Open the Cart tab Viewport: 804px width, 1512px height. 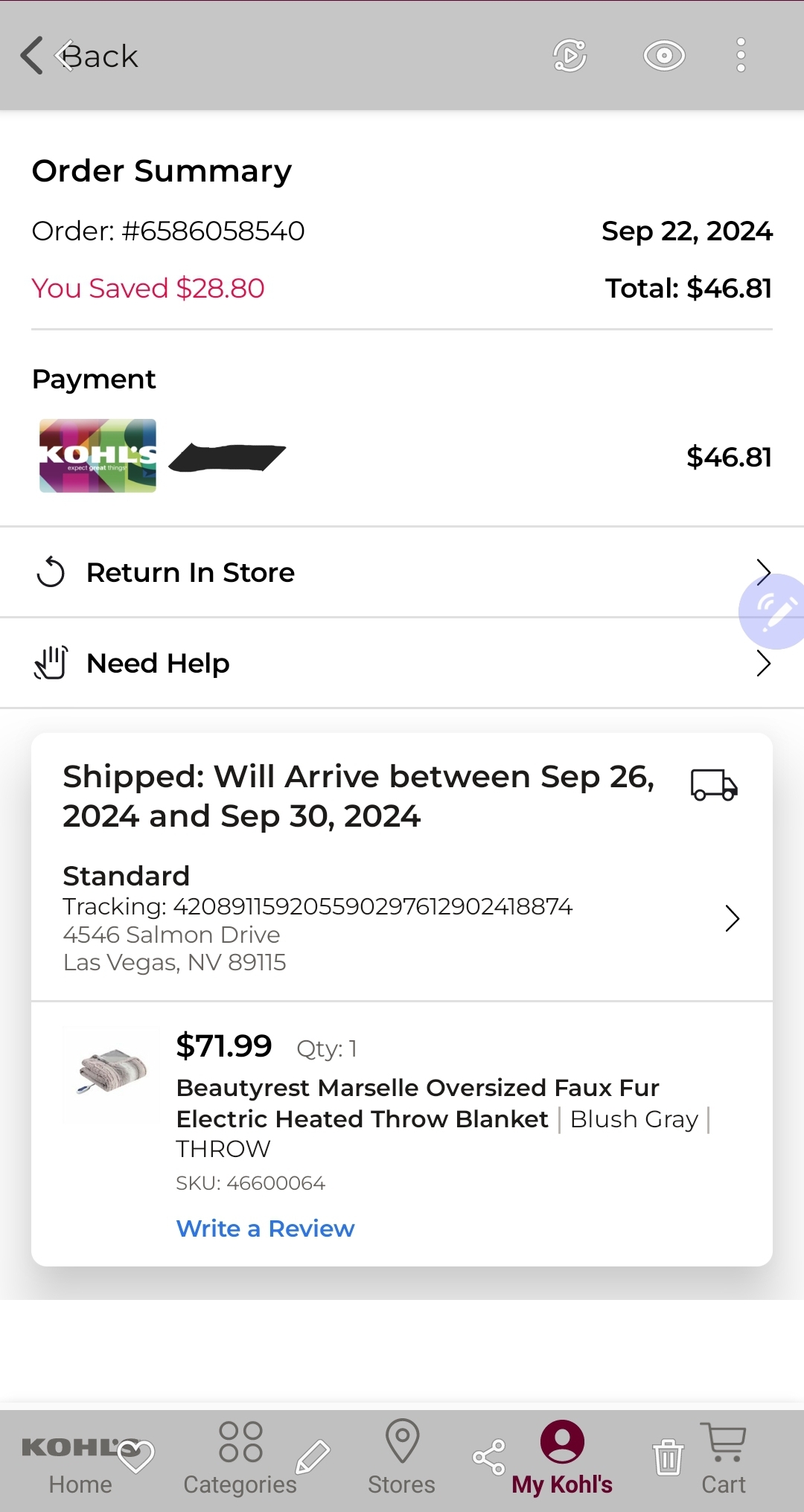point(724,1458)
